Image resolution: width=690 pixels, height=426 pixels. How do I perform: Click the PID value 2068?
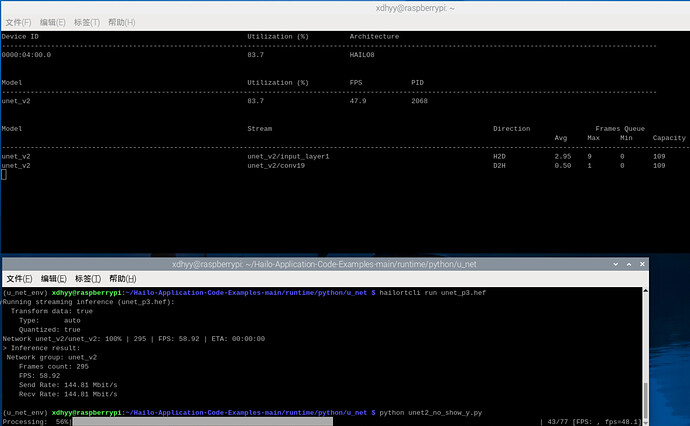(419, 101)
